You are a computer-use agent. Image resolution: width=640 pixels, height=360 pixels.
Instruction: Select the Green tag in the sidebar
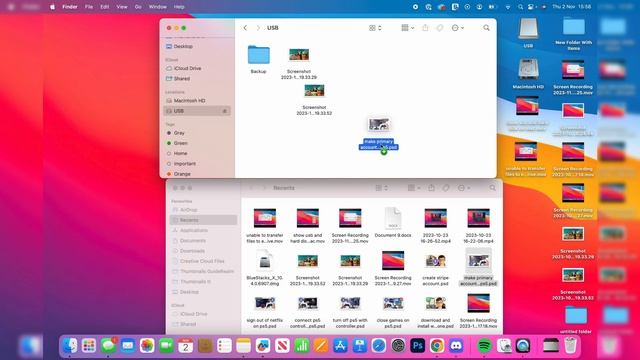[x=197, y=143]
